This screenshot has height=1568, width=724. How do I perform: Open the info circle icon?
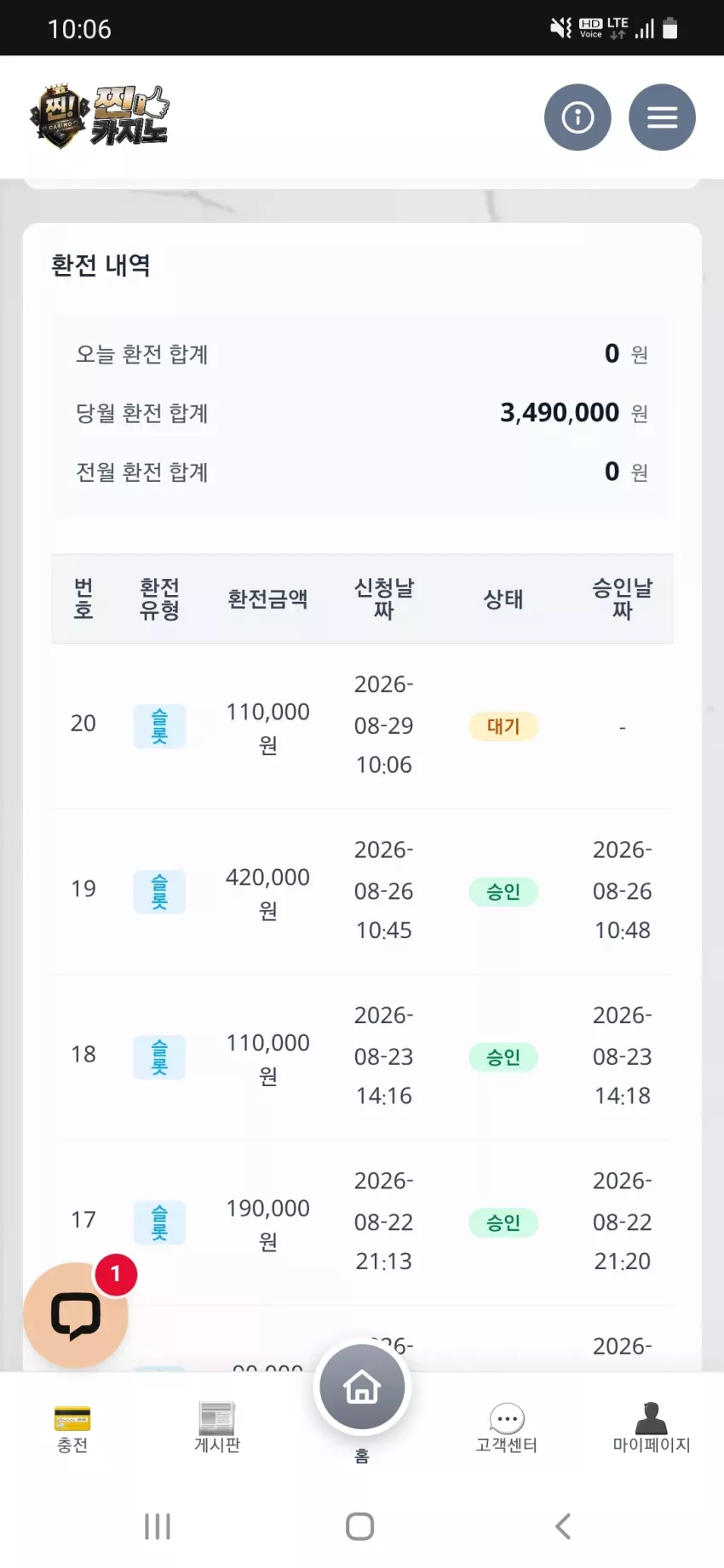[x=577, y=117]
